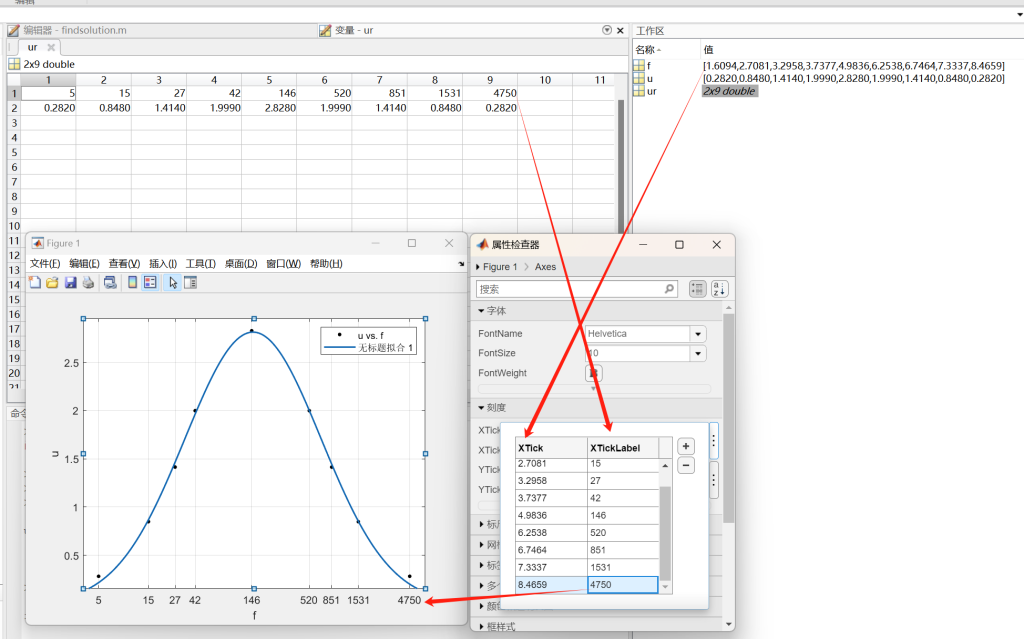Toggle the Edit Plot arrow tool
Screen dimensions: 1024x639
pyautogui.click(x=173, y=283)
